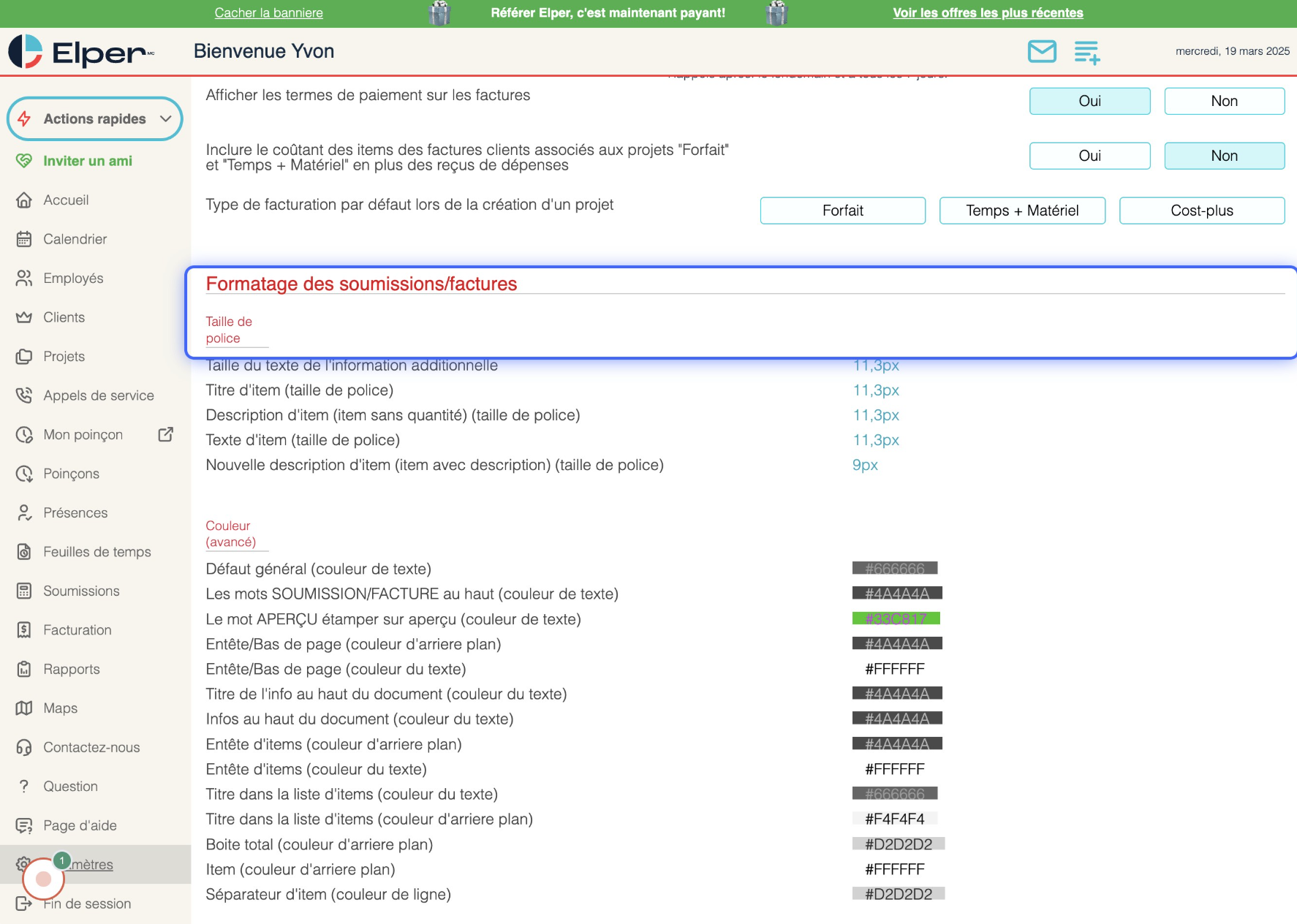Click the heart icon beside Inviter un ami

click(24, 161)
